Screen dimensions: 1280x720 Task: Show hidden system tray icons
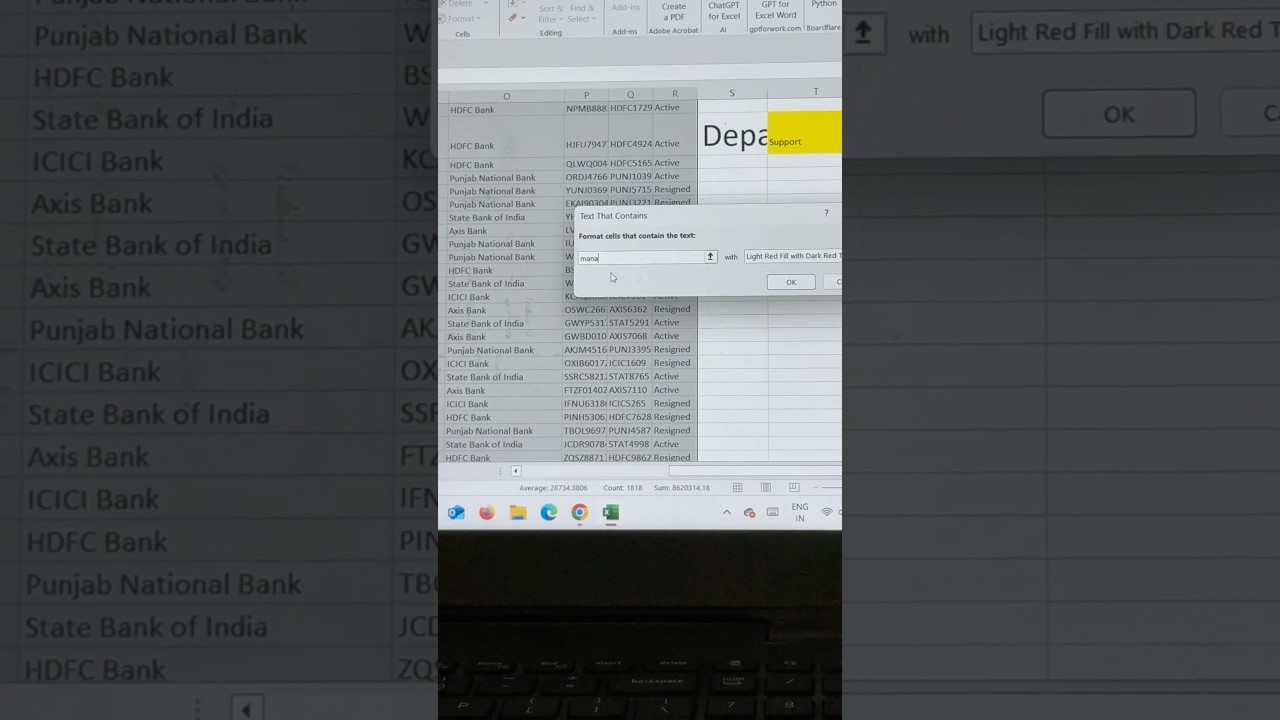click(726, 513)
